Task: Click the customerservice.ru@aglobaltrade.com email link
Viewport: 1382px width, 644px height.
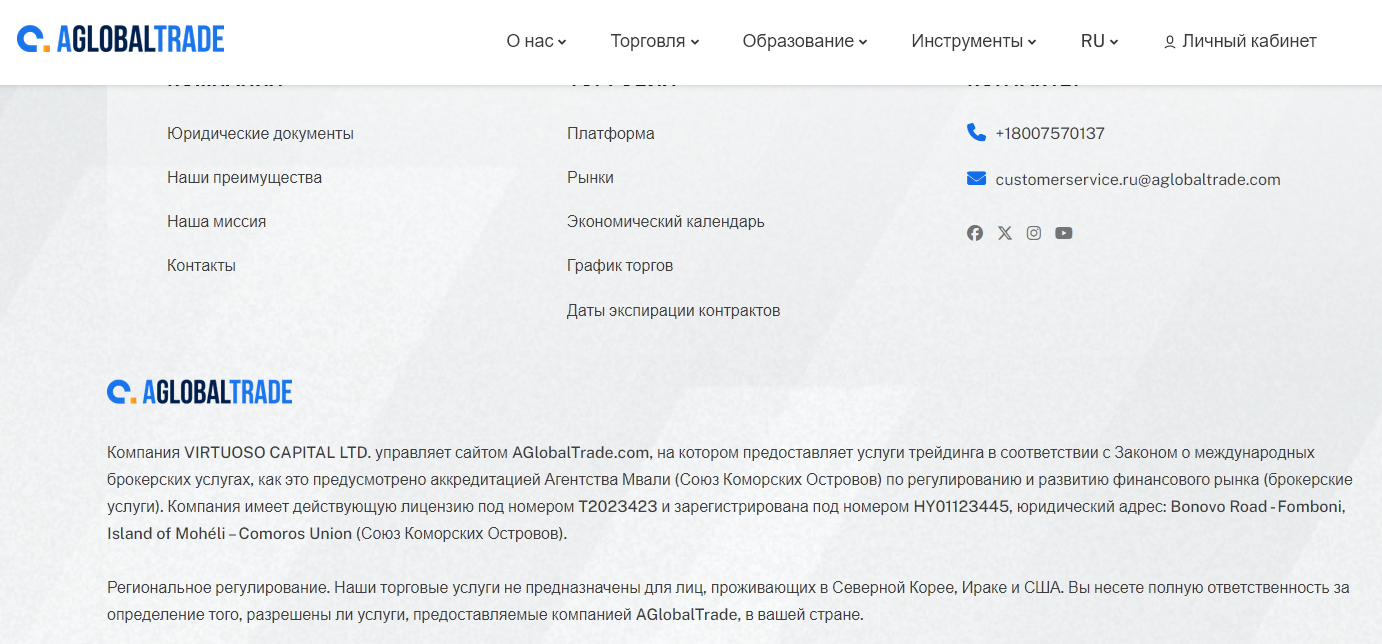Action: point(1138,178)
